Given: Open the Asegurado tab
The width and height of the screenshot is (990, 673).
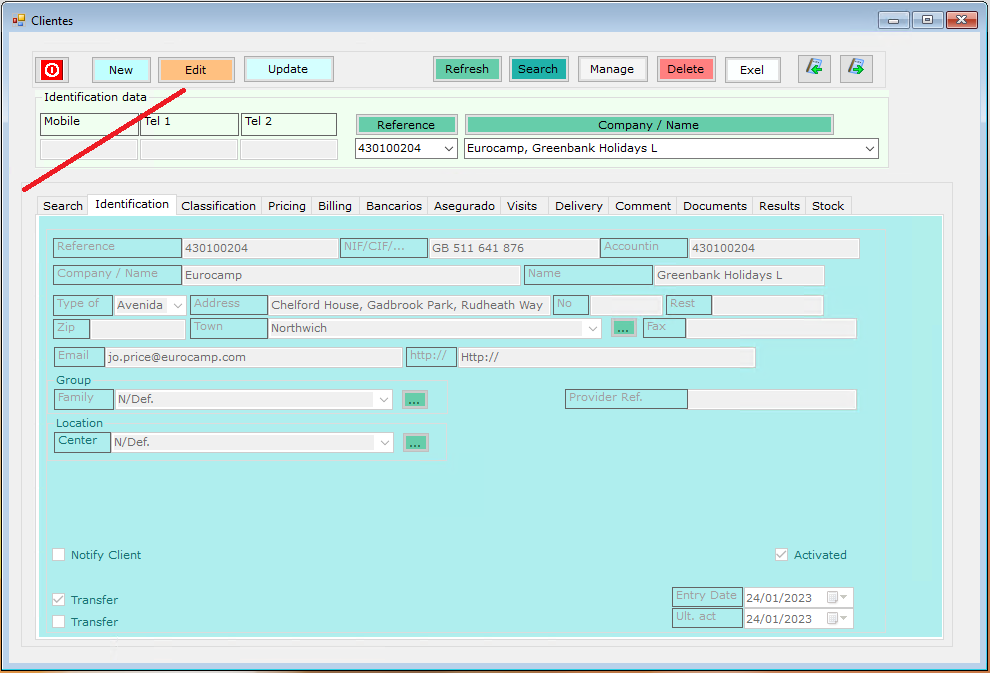Looking at the screenshot, I should [464, 206].
